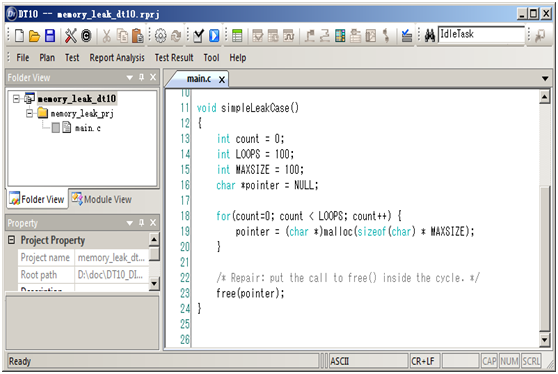The image size is (558, 374).
Task: Toggle the checkbox beside main.c
Action: tap(56, 128)
